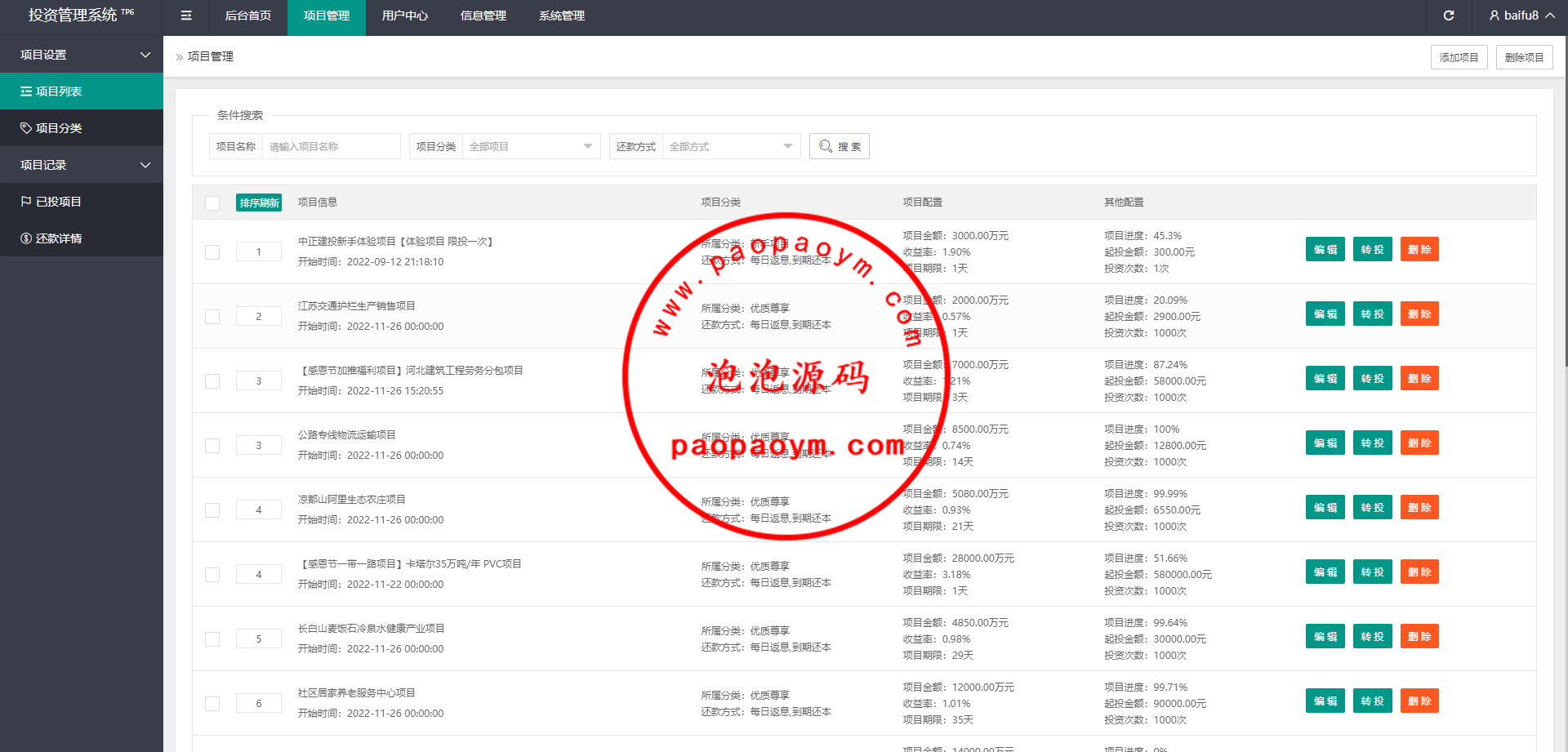Click the 搜索 button
Screen dimensions: 1568x752
pyautogui.click(x=840, y=146)
